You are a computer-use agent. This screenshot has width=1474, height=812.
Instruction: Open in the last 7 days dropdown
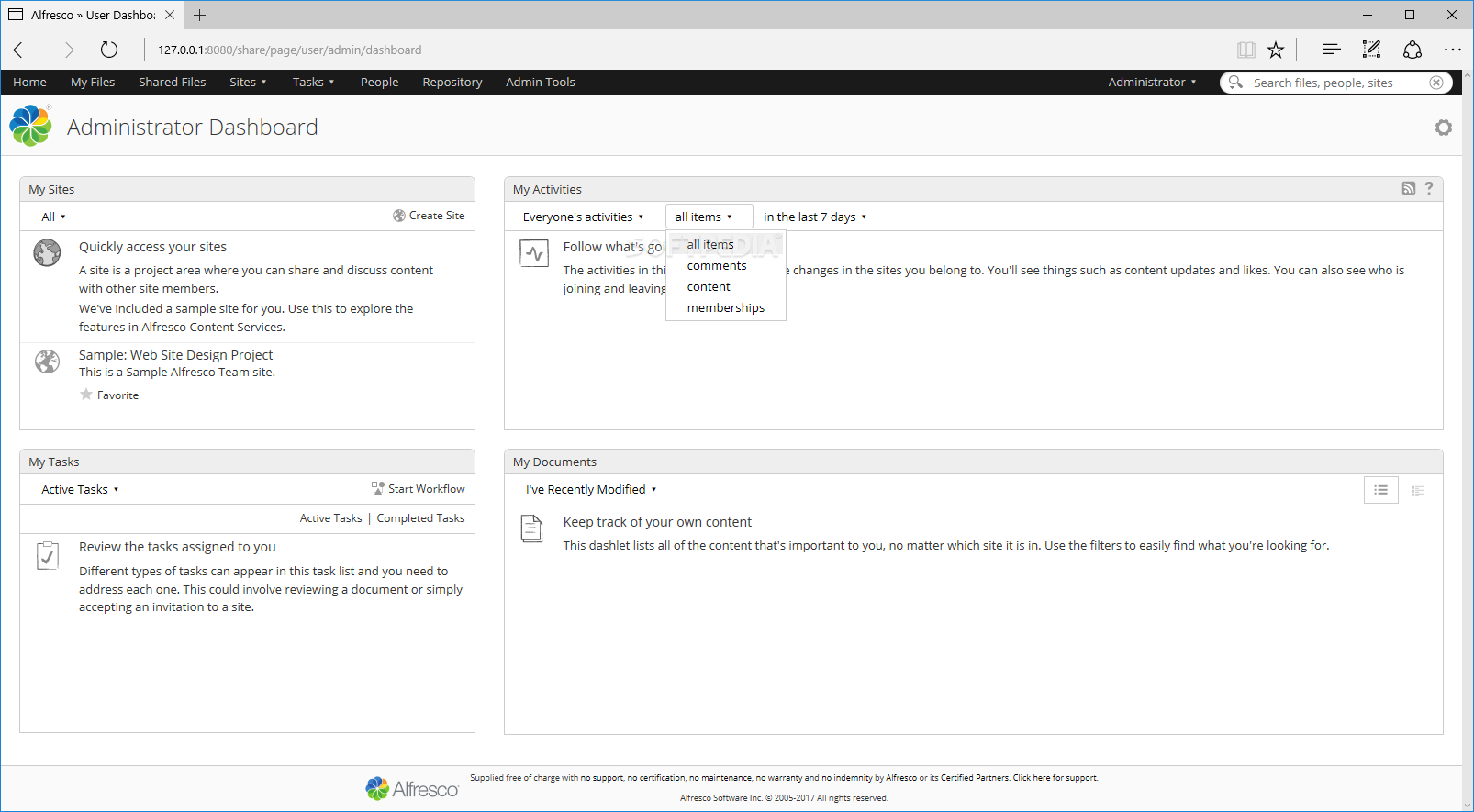pyautogui.click(x=815, y=217)
